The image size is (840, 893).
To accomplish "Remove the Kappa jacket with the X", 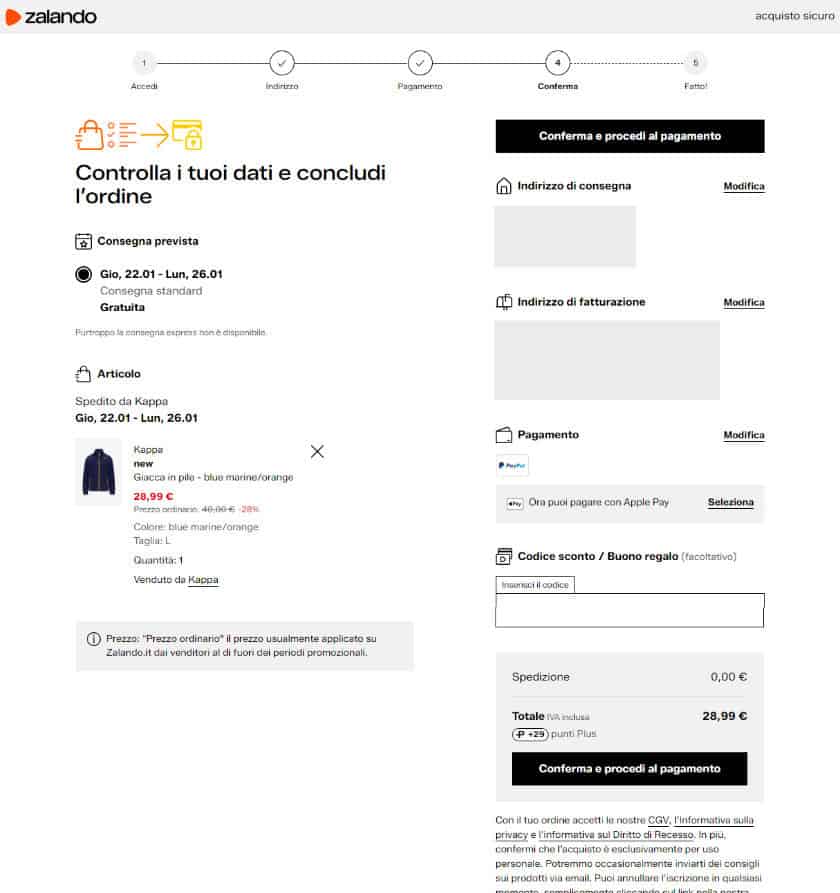I will 317,451.
